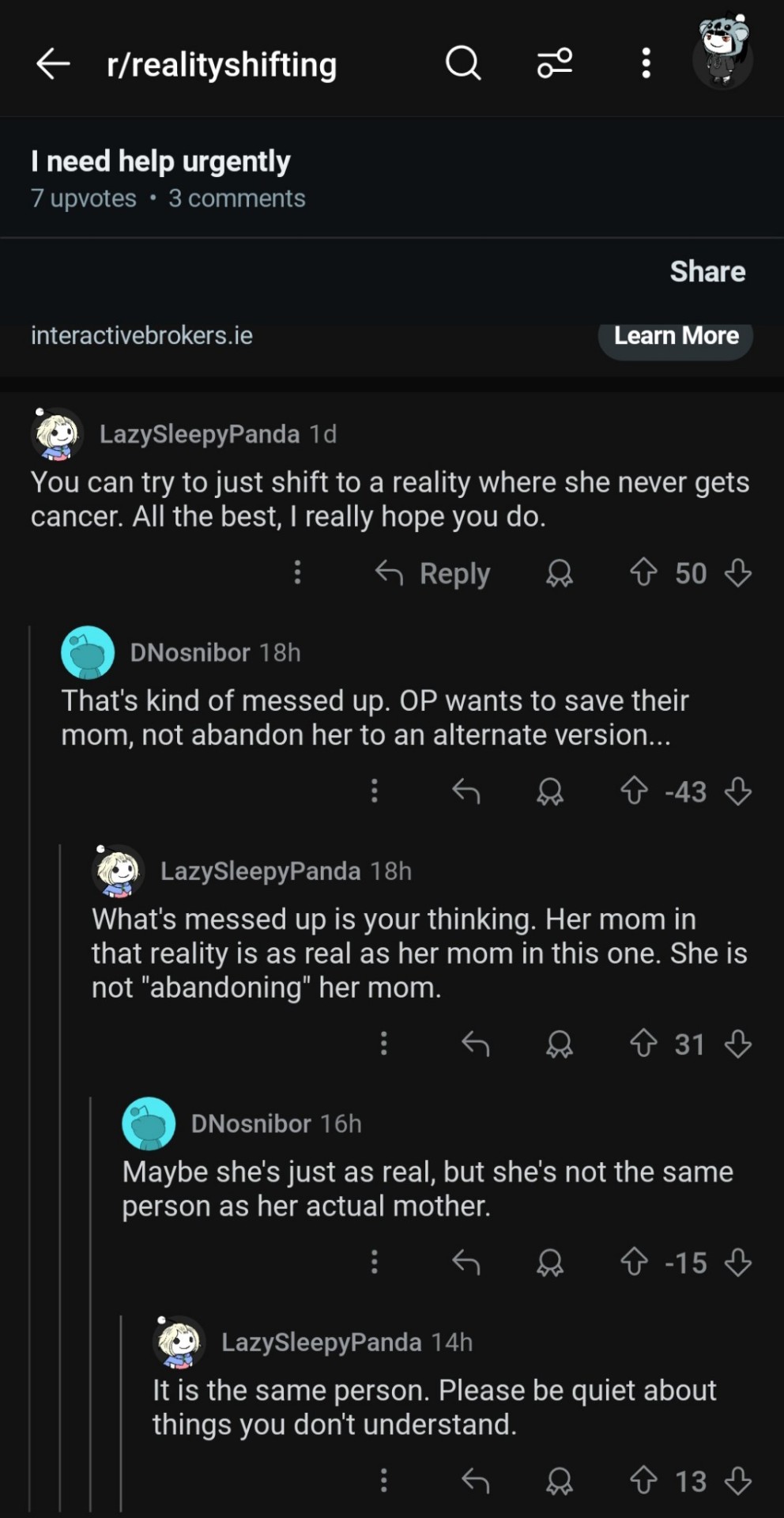Open the search icon in header
The image size is (784, 1518).
point(463,62)
